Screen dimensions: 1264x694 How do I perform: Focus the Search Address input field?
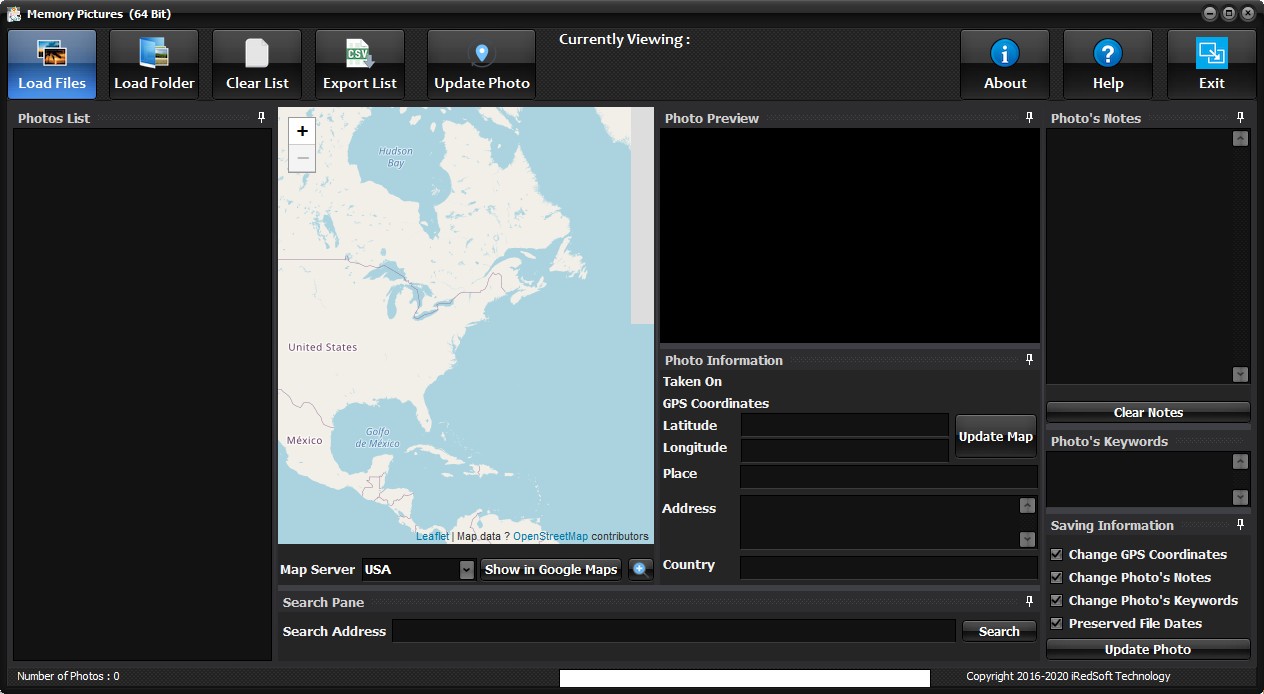coord(673,631)
